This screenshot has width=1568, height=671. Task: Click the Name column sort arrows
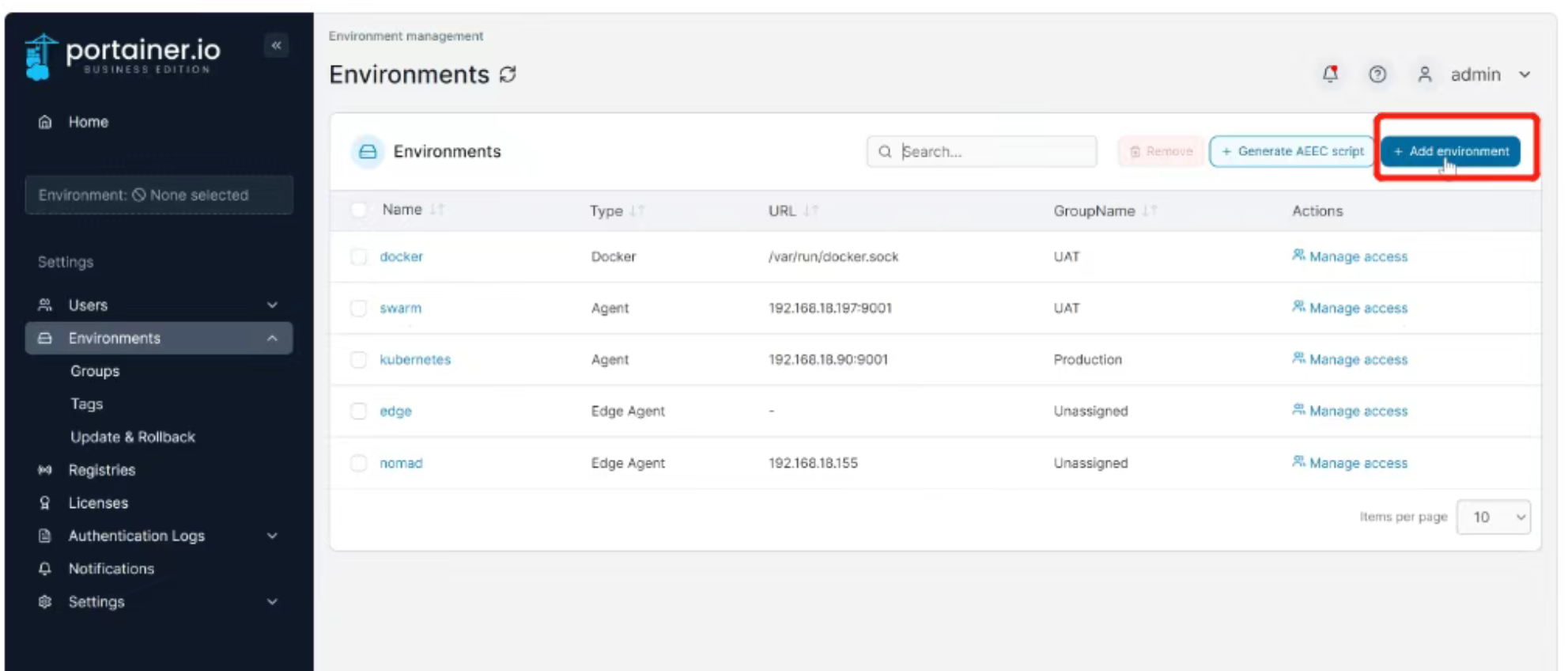437,210
